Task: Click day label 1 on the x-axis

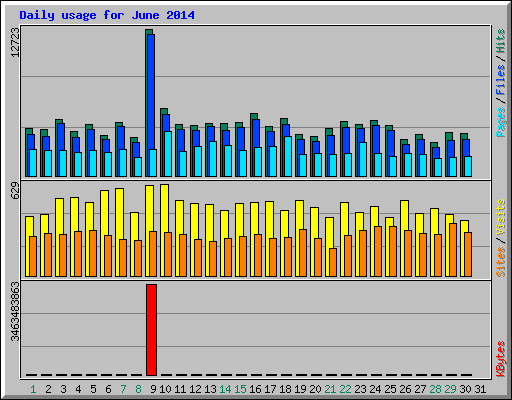Action: tap(33, 389)
